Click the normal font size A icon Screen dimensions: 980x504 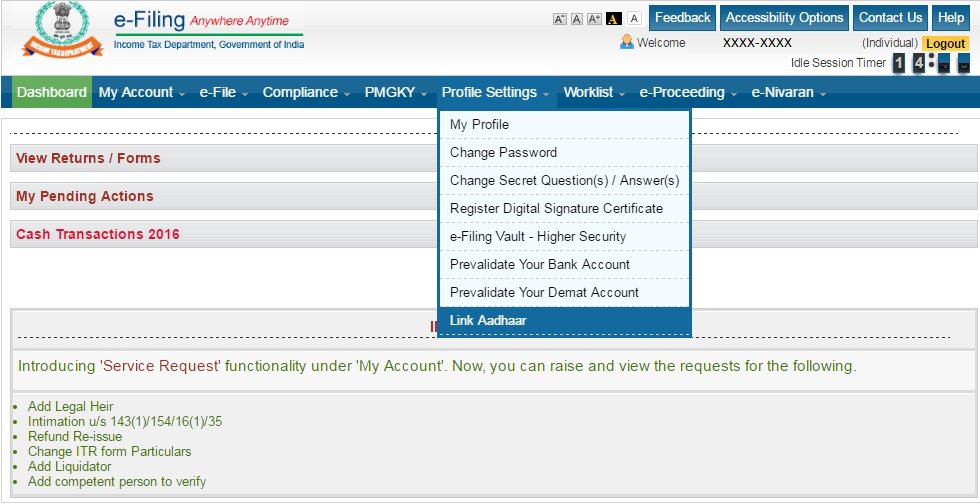(576, 20)
